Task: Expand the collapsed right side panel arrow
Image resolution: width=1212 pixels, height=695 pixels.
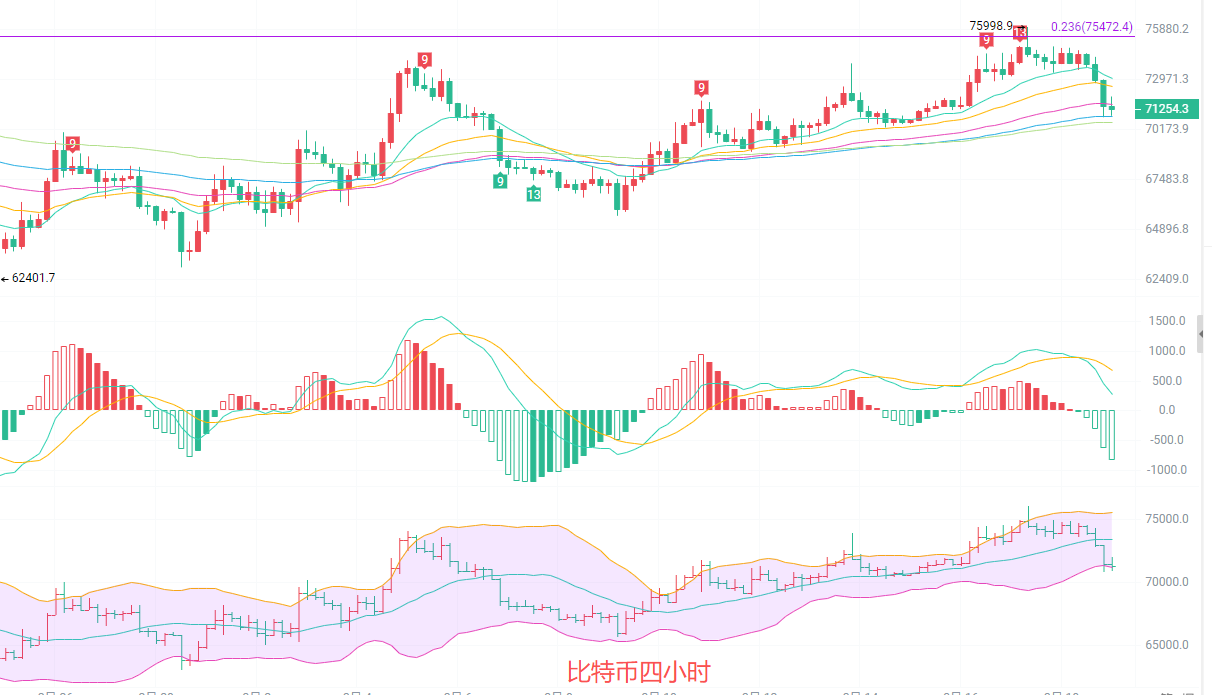Action: (1201, 333)
